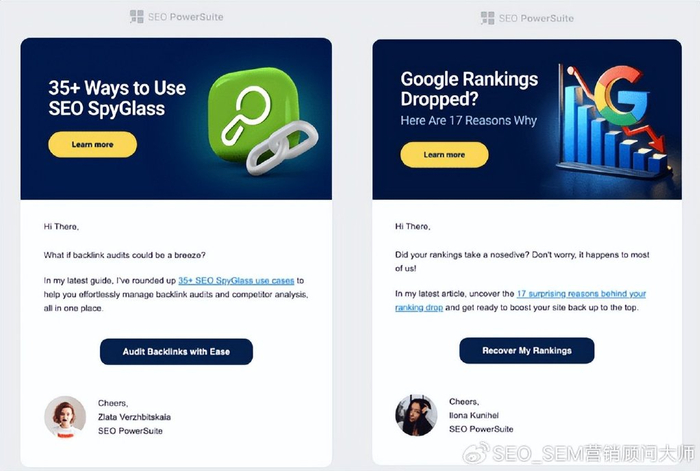Viewport: 700px width, 471px height.
Task: Click Ilona Kunihel's avatar photo
Action: point(416,415)
